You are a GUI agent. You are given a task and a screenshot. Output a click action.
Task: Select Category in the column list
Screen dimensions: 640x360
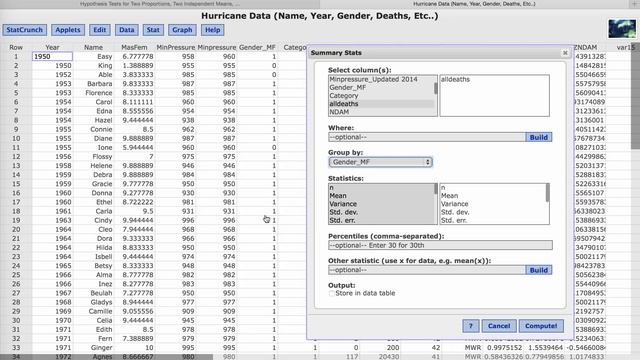coord(344,96)
